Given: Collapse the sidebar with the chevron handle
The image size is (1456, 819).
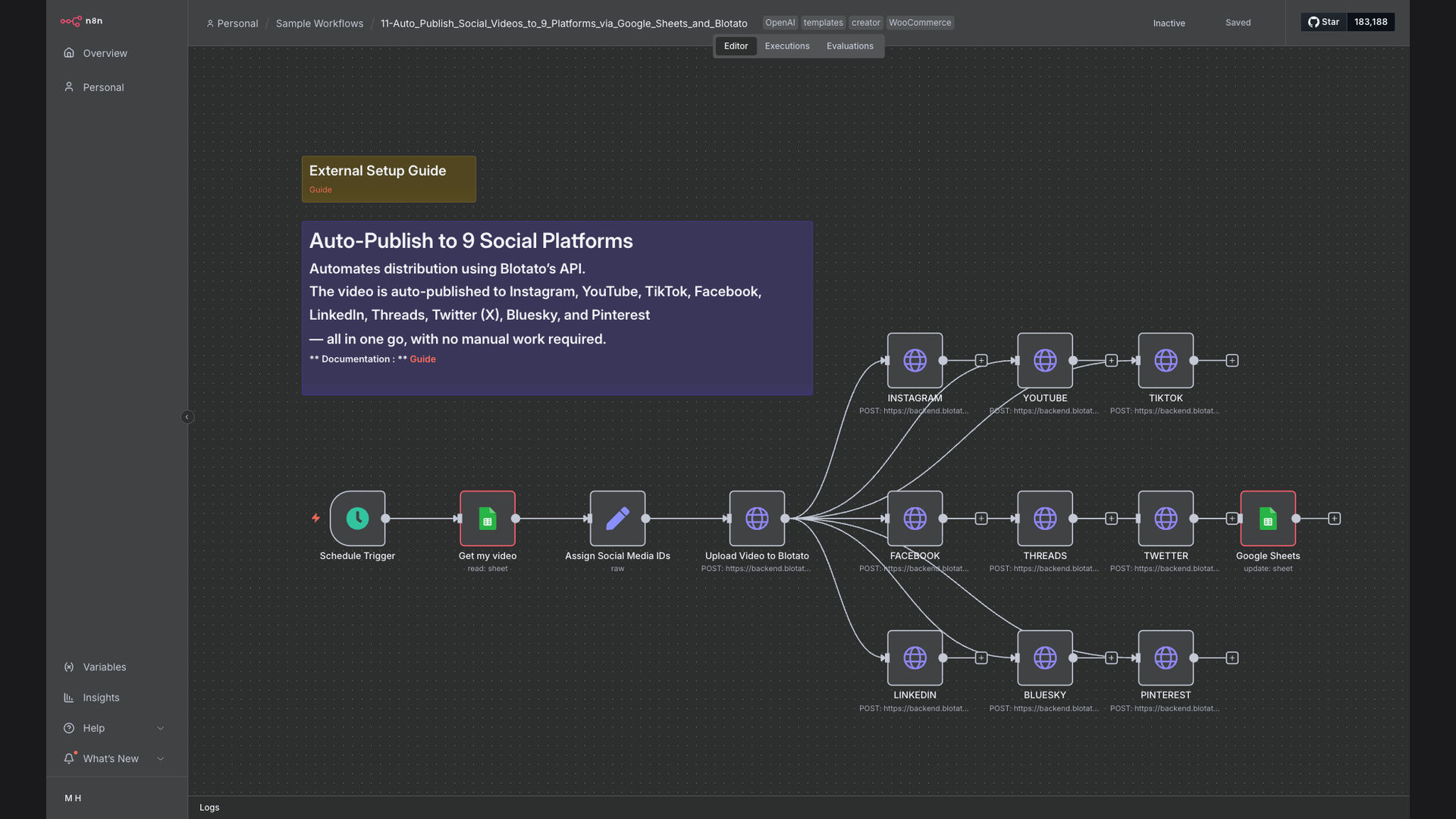Looking at the screenshot, I should (187, 417).
